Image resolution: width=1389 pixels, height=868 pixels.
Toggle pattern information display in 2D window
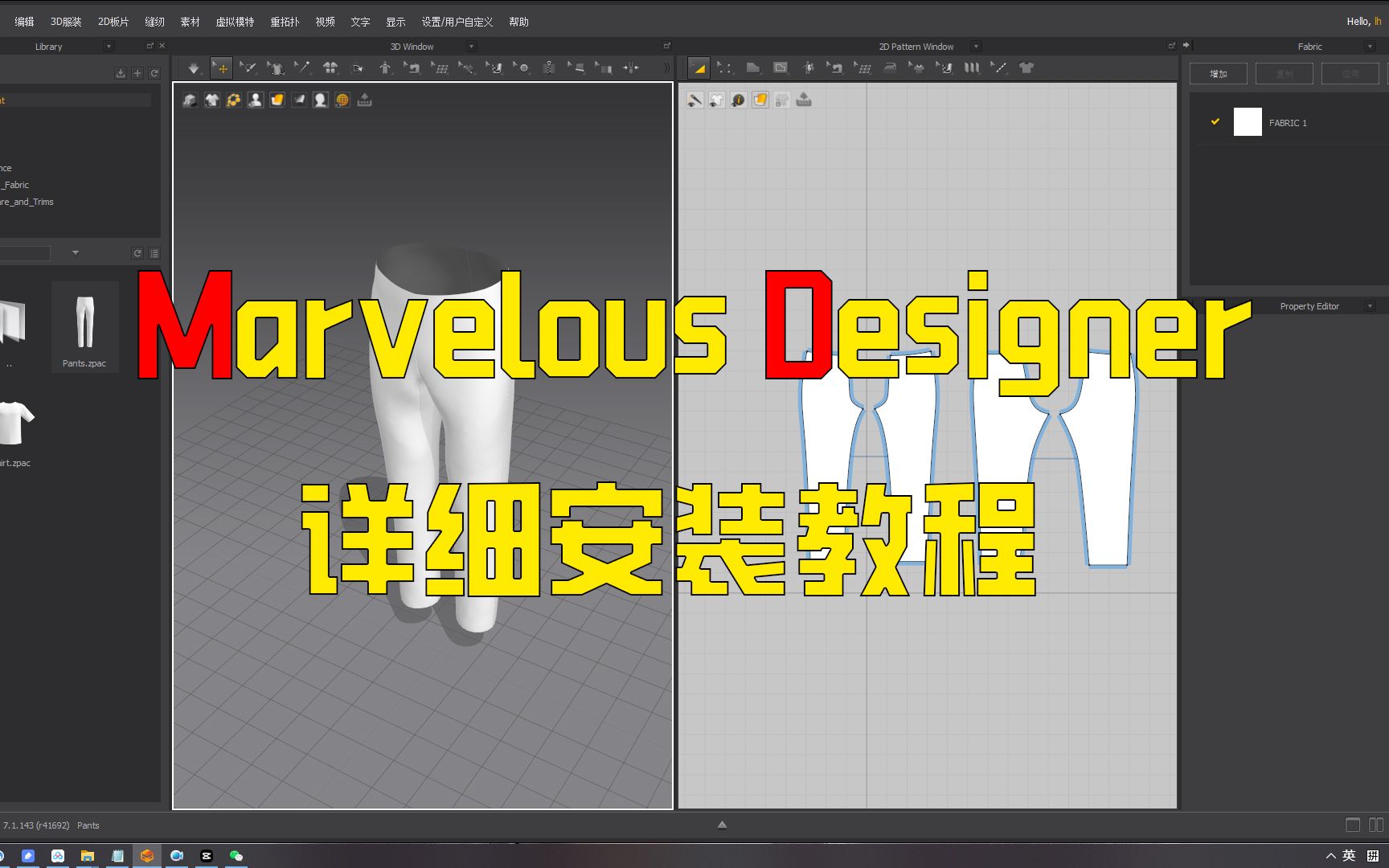(x=737, y=100)
